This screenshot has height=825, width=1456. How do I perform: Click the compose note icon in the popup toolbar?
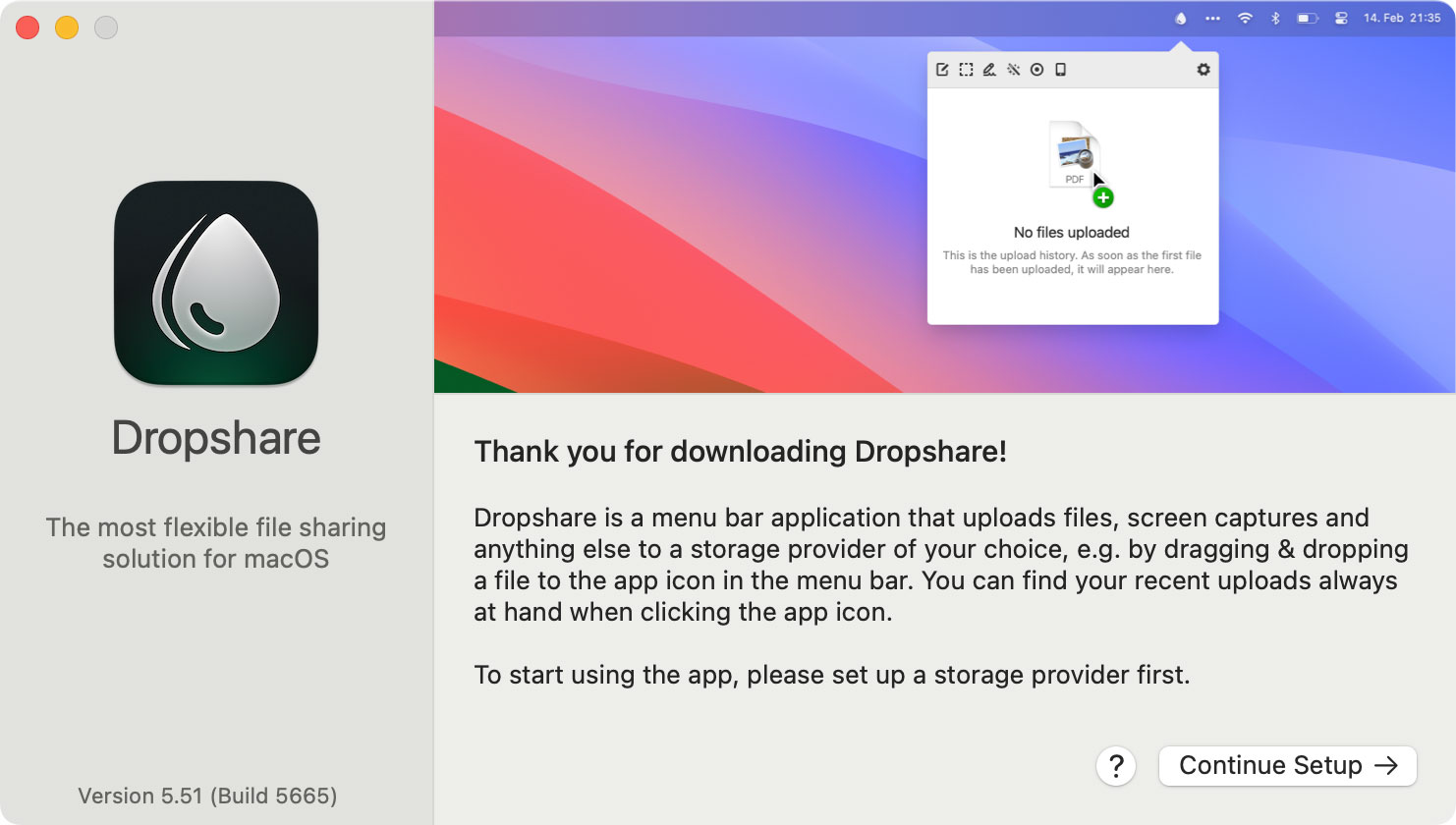pos(942,70)
